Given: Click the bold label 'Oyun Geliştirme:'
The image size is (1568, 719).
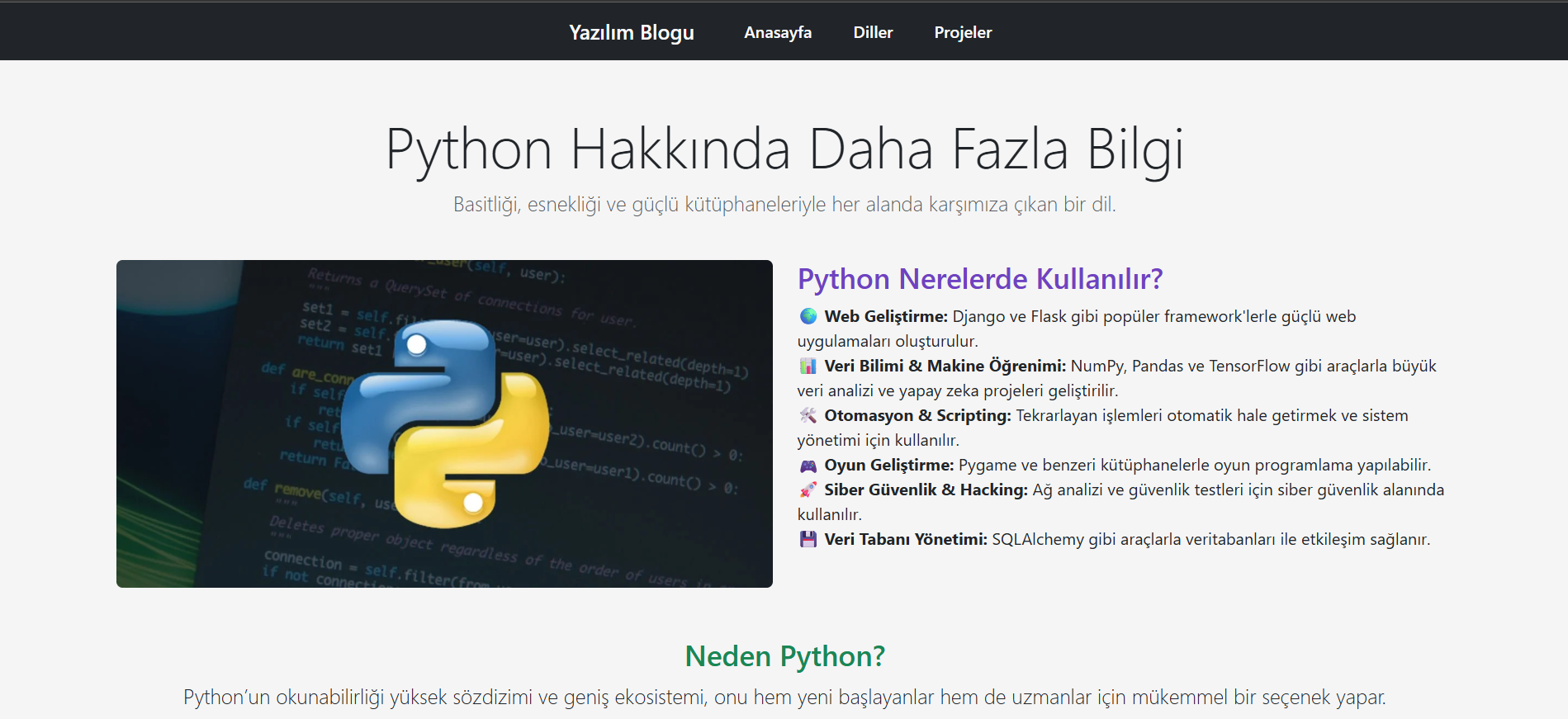Looking at the screenshot, I should coord(889,465).
